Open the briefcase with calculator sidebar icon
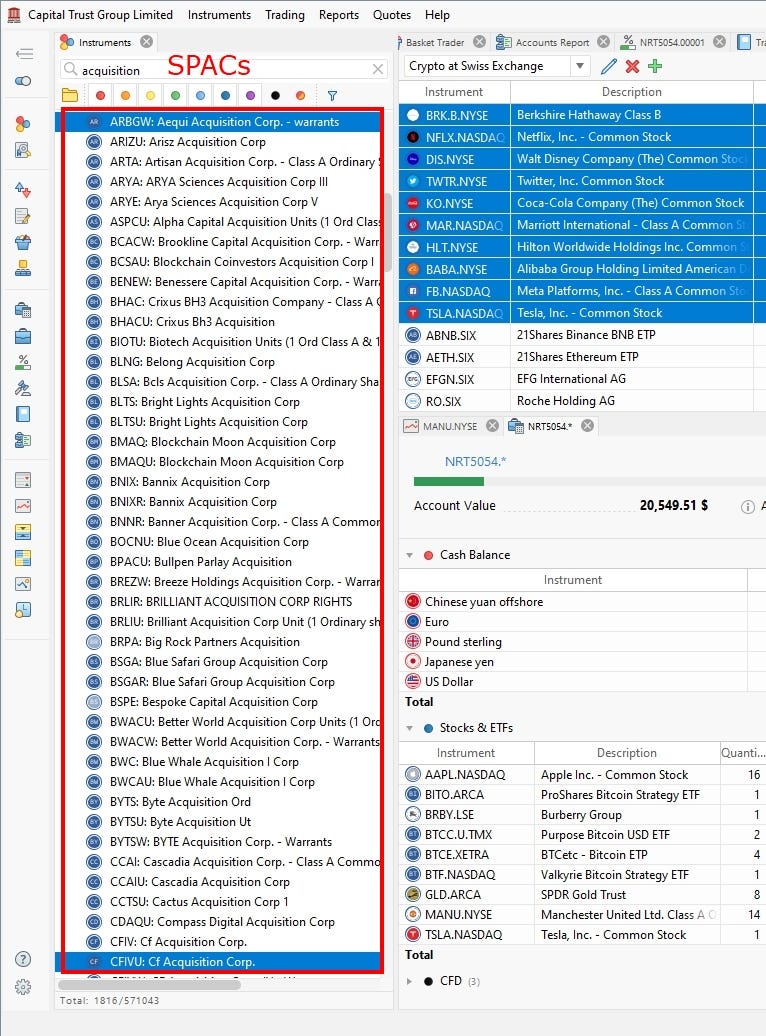The width and height of the screenshot is (766, 1036). [23, 310]
